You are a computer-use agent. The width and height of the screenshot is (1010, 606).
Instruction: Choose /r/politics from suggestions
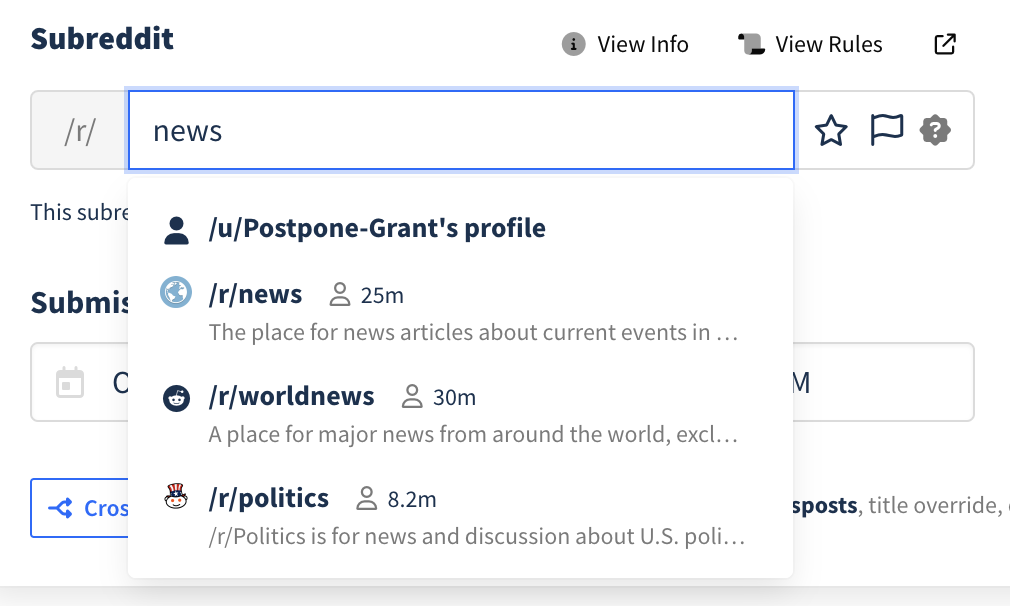[x=461, y=516]
